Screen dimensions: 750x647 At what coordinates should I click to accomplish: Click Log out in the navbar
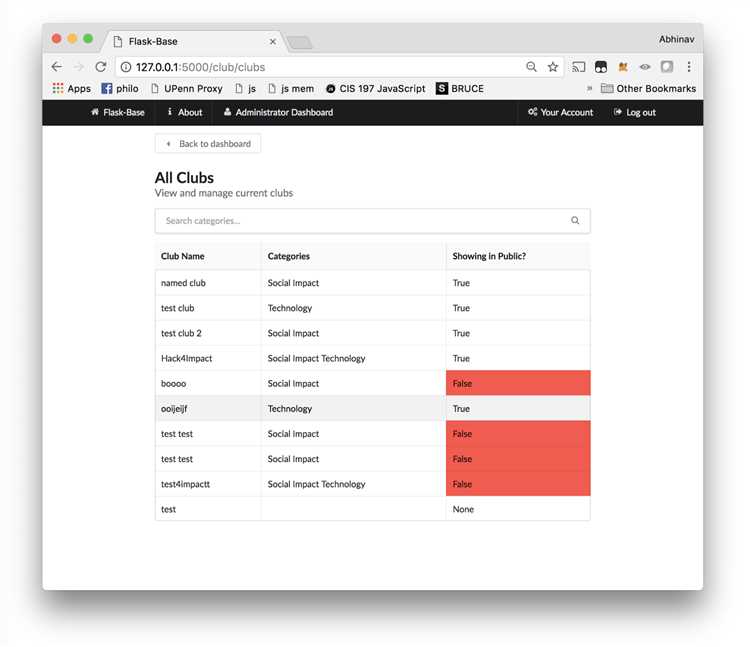point(635,112)
